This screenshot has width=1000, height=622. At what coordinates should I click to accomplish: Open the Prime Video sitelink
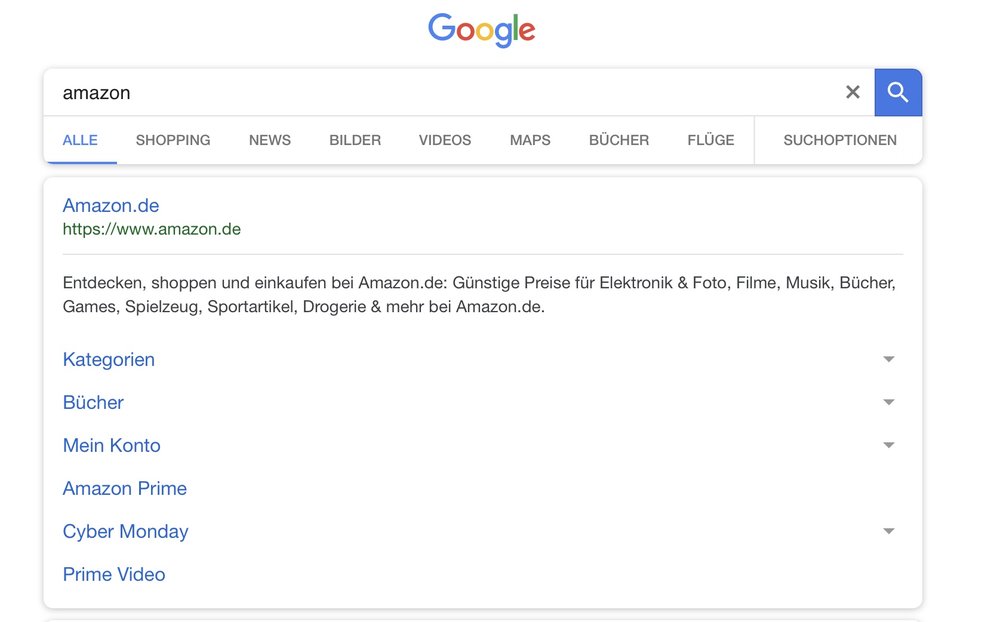pyautogui.click(x=114, y=575)
